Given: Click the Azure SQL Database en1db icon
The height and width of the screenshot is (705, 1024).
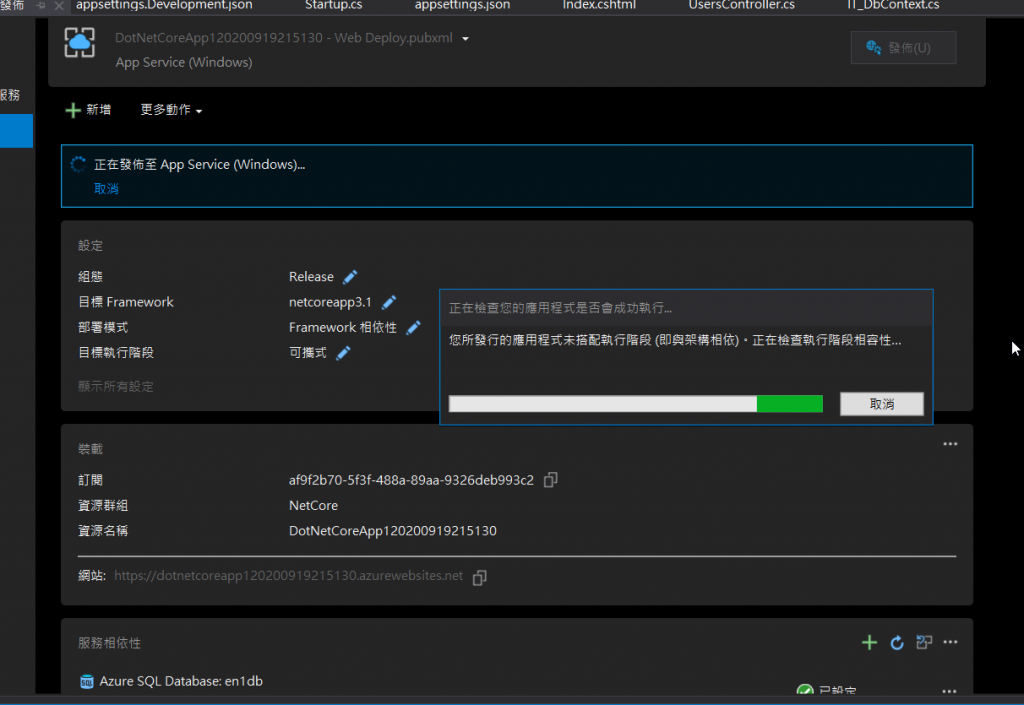Looking at the screenshot, I should (86, 682).
